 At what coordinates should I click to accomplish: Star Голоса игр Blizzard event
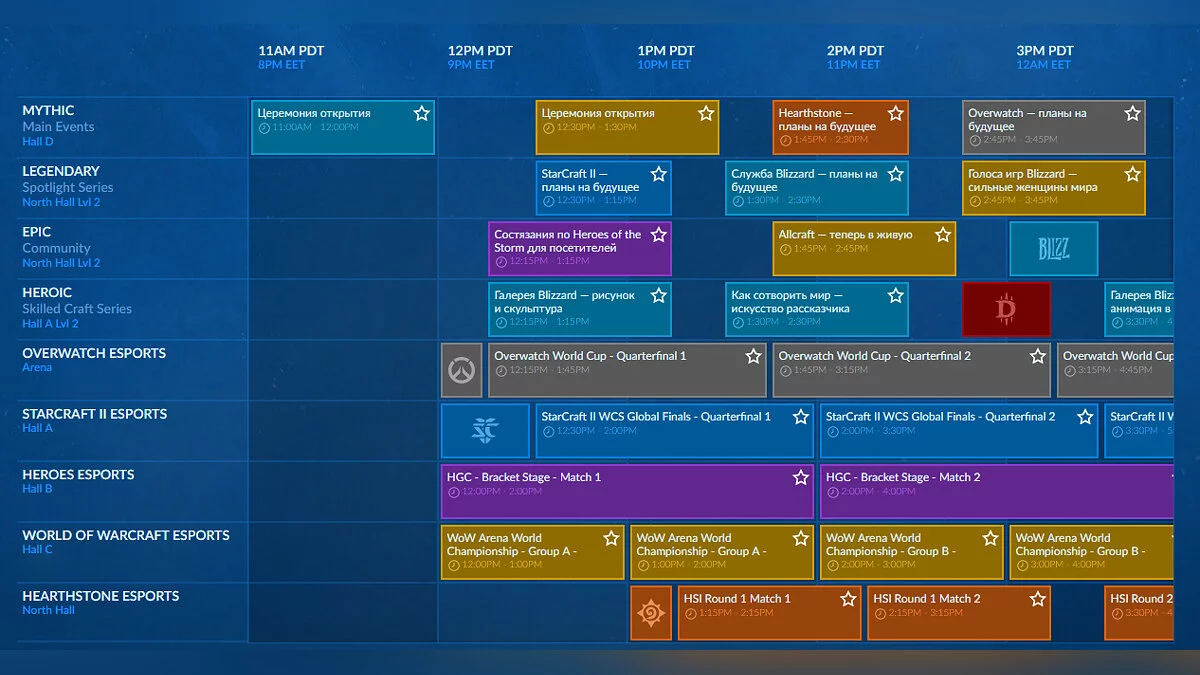pos(1132,174)
